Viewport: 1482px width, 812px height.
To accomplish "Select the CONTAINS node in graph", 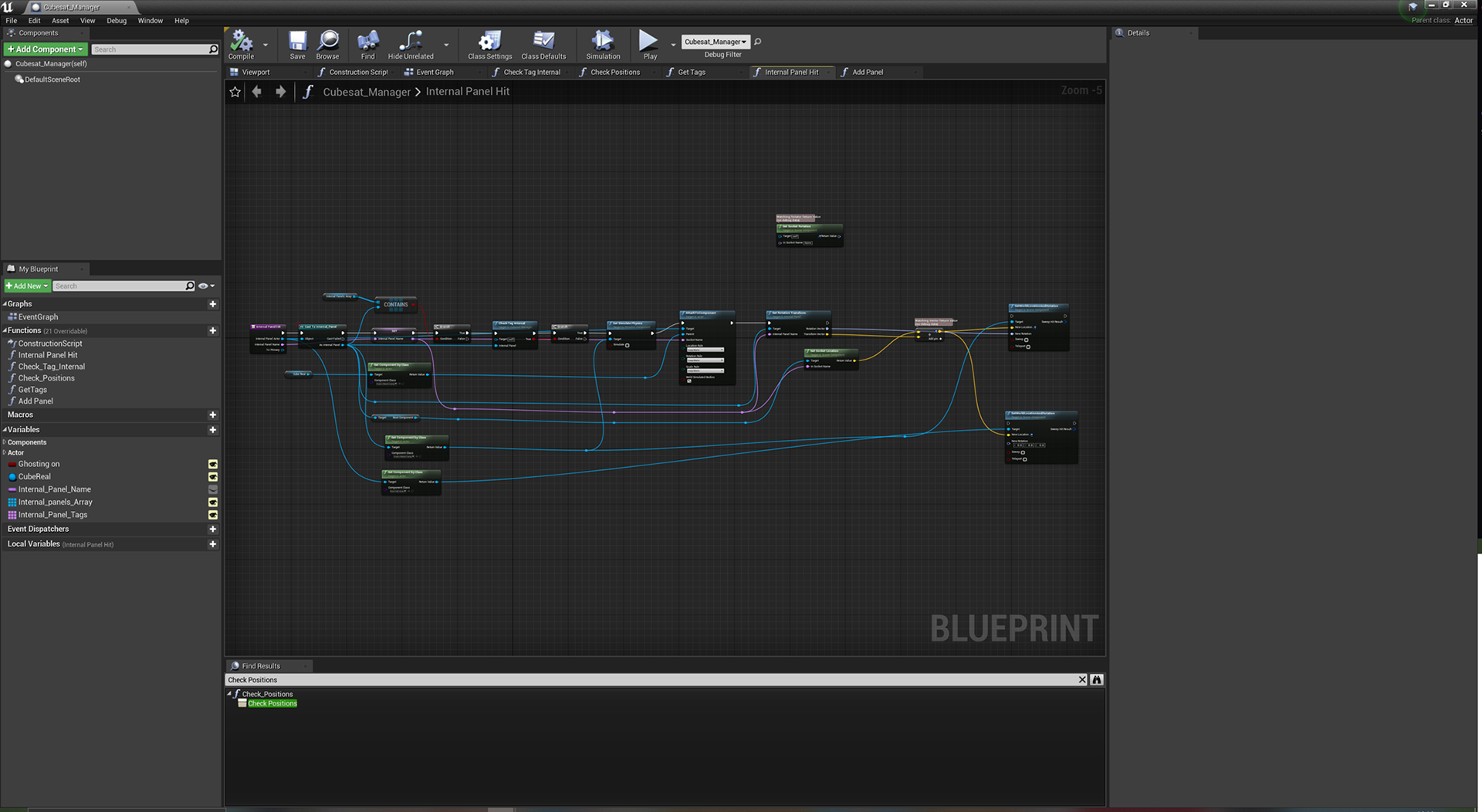I will (x=396, y=305).
